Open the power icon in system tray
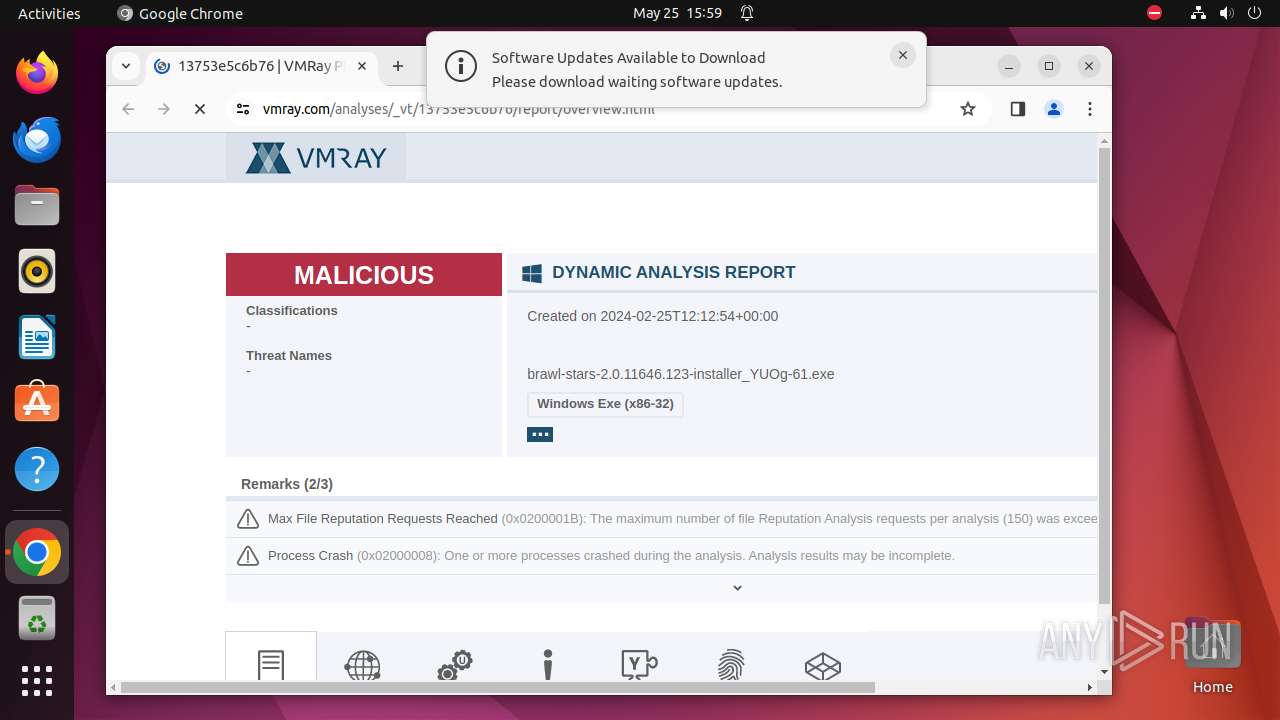This screenshot has width=1280, height=720. (x=1254, y=13)
